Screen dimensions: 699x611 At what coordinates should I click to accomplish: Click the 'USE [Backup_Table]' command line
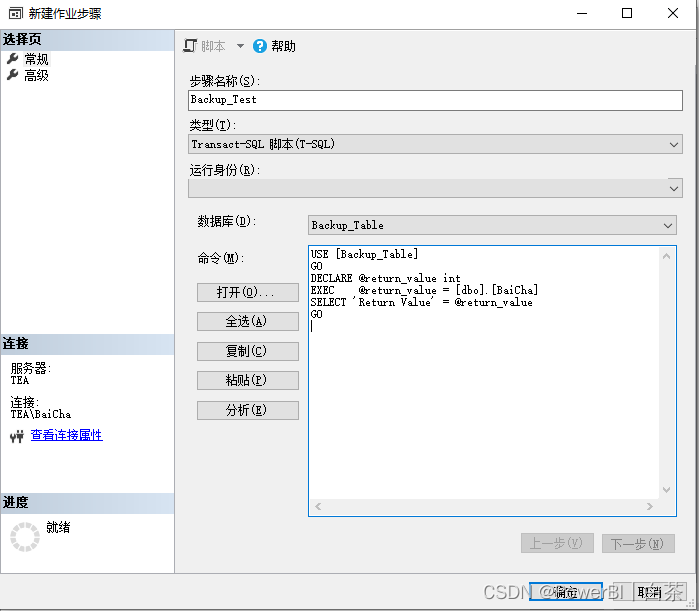pos(364,254)
